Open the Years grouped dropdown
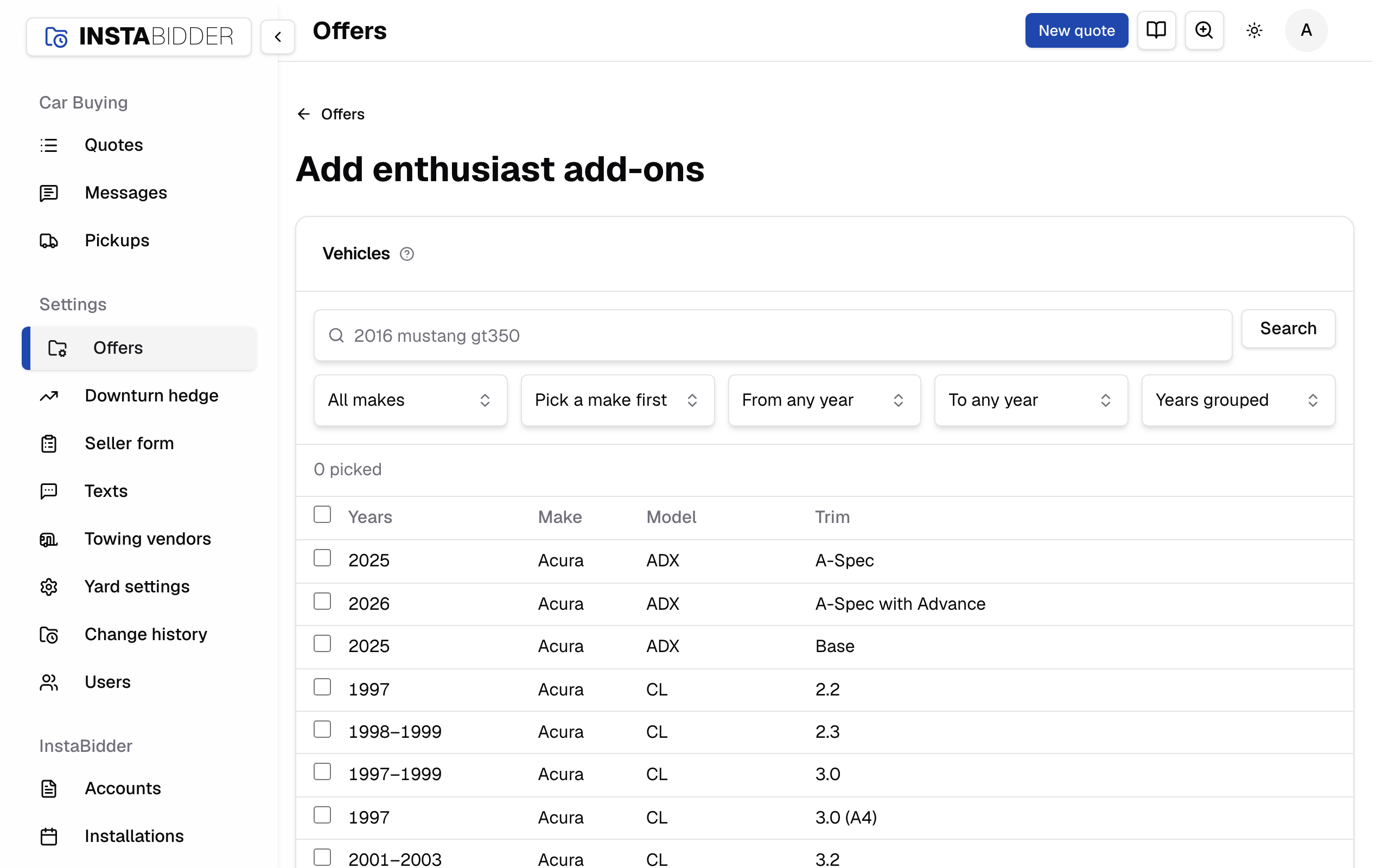 click(x=1238, y=400)
